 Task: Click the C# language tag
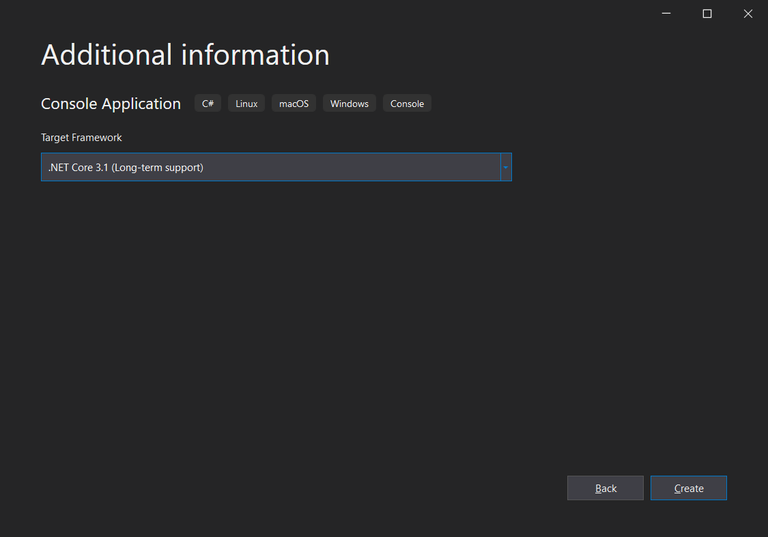208,103
